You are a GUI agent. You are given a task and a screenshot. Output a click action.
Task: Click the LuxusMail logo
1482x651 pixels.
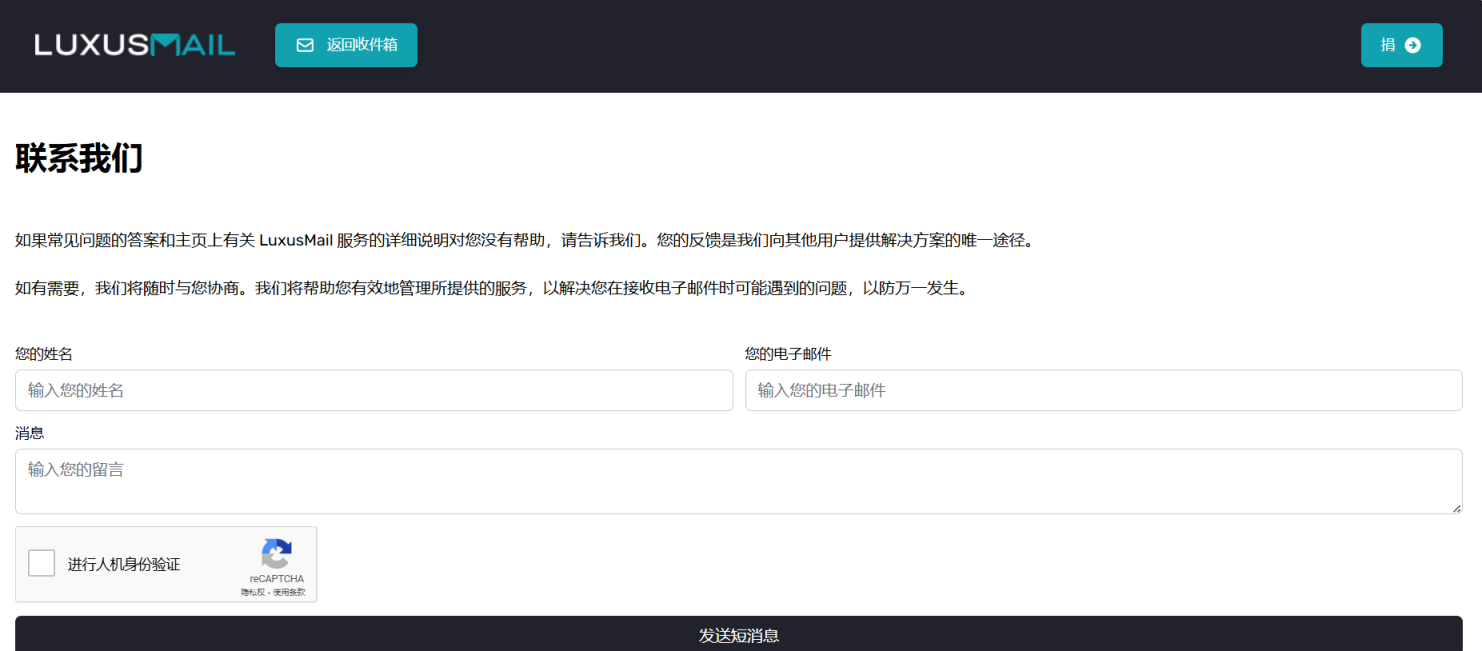point(135,45)
